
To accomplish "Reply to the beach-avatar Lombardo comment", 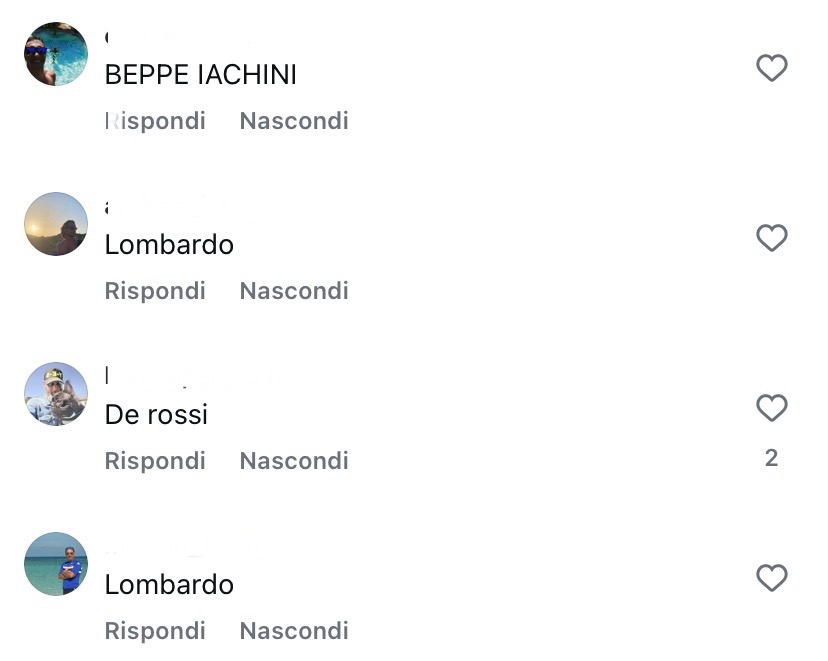I will click(155, 631).
